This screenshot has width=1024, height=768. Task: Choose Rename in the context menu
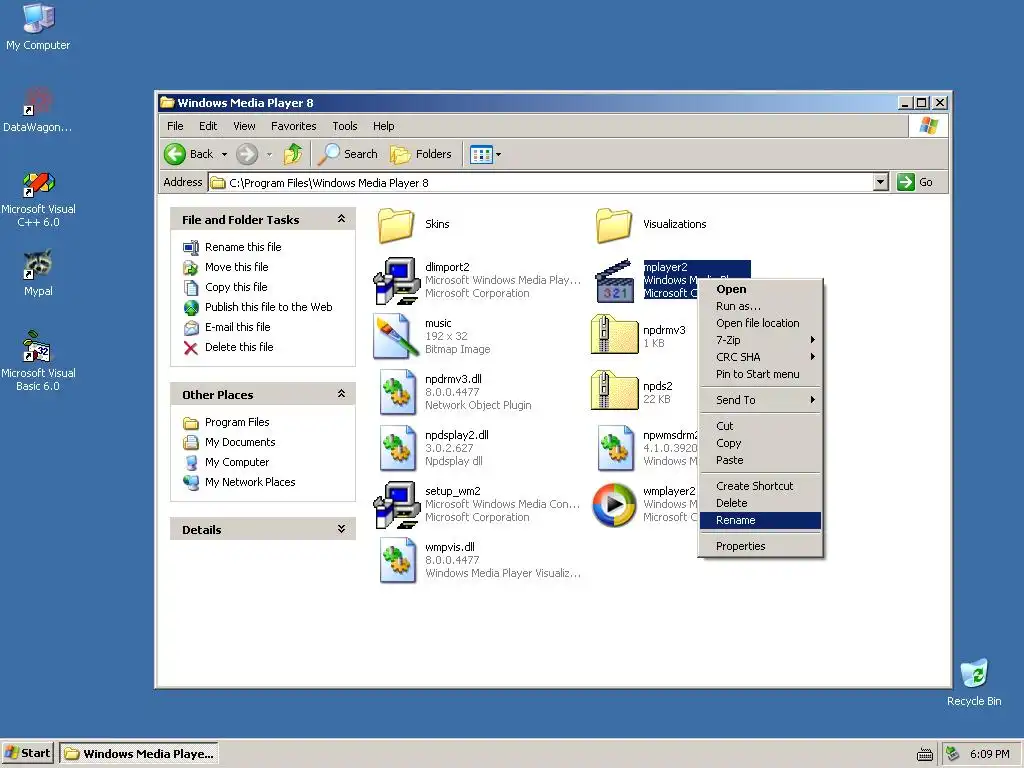tap(760, 520)
